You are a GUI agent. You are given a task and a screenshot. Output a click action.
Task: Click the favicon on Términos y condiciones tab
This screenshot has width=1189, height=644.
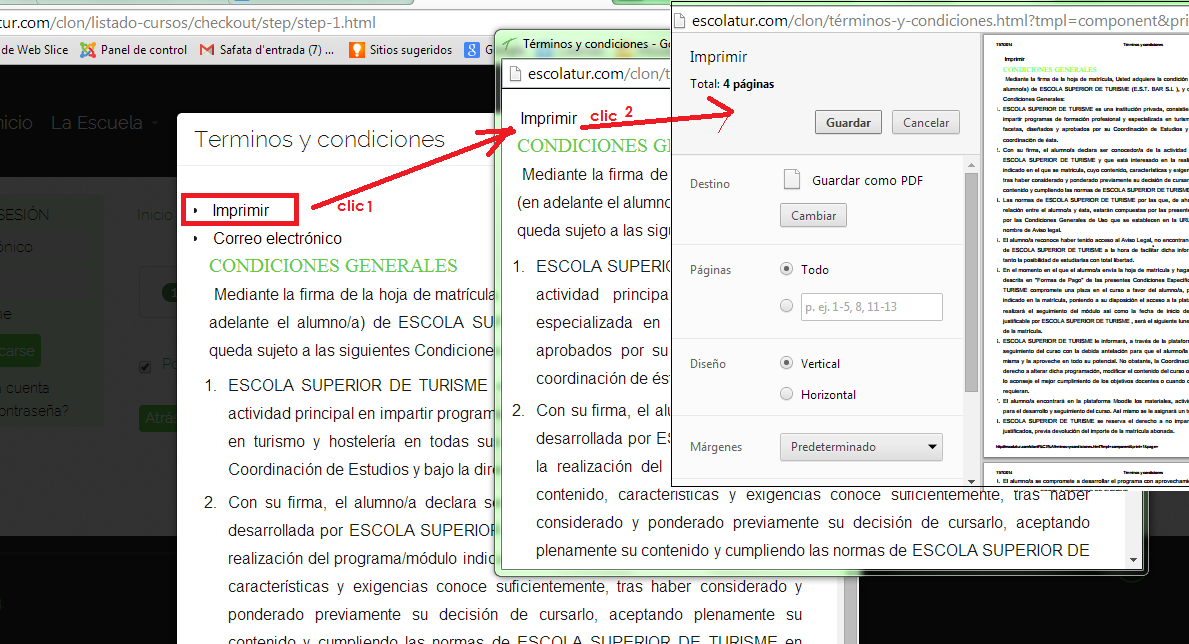point(510,44)
